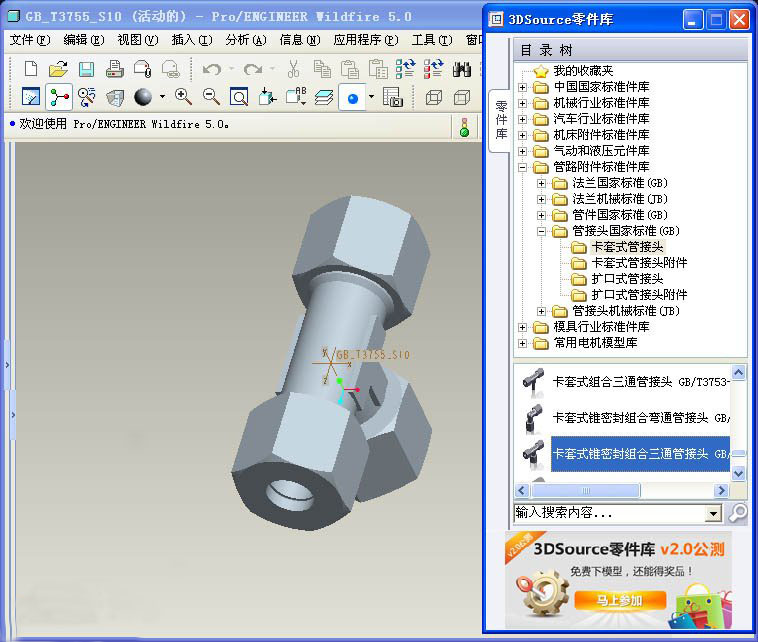Open the search box dropdown arrow
This screenshot has height=642, width=758.
tap(713, 513)
